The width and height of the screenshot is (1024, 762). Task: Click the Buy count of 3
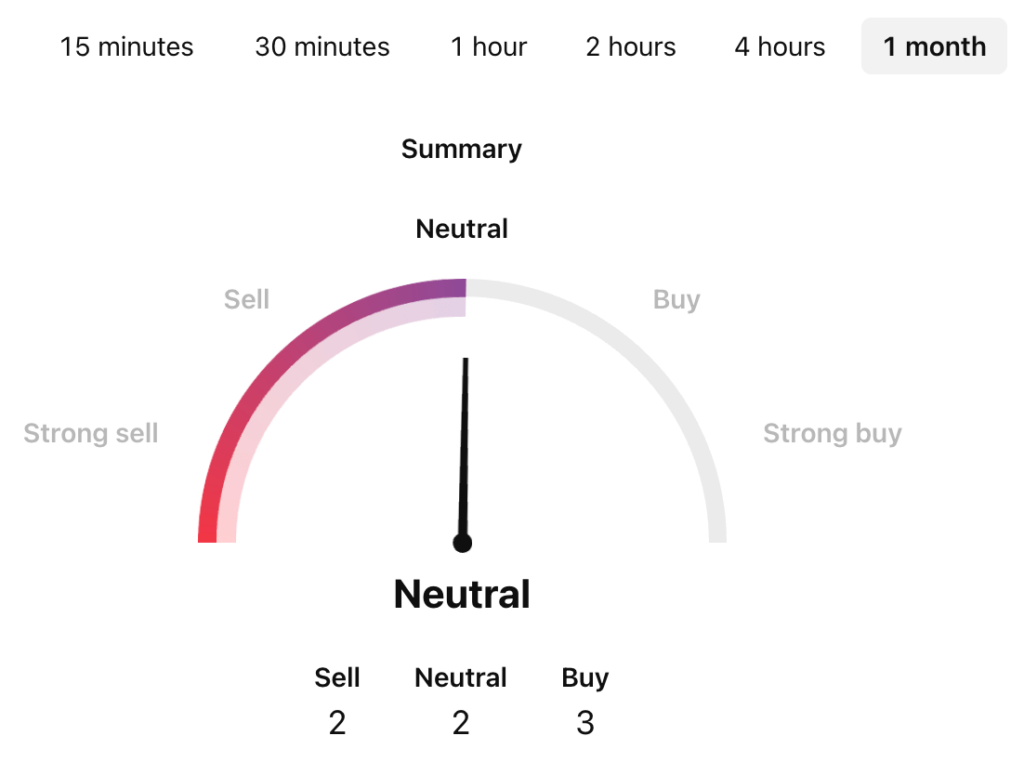pos(585,722)
